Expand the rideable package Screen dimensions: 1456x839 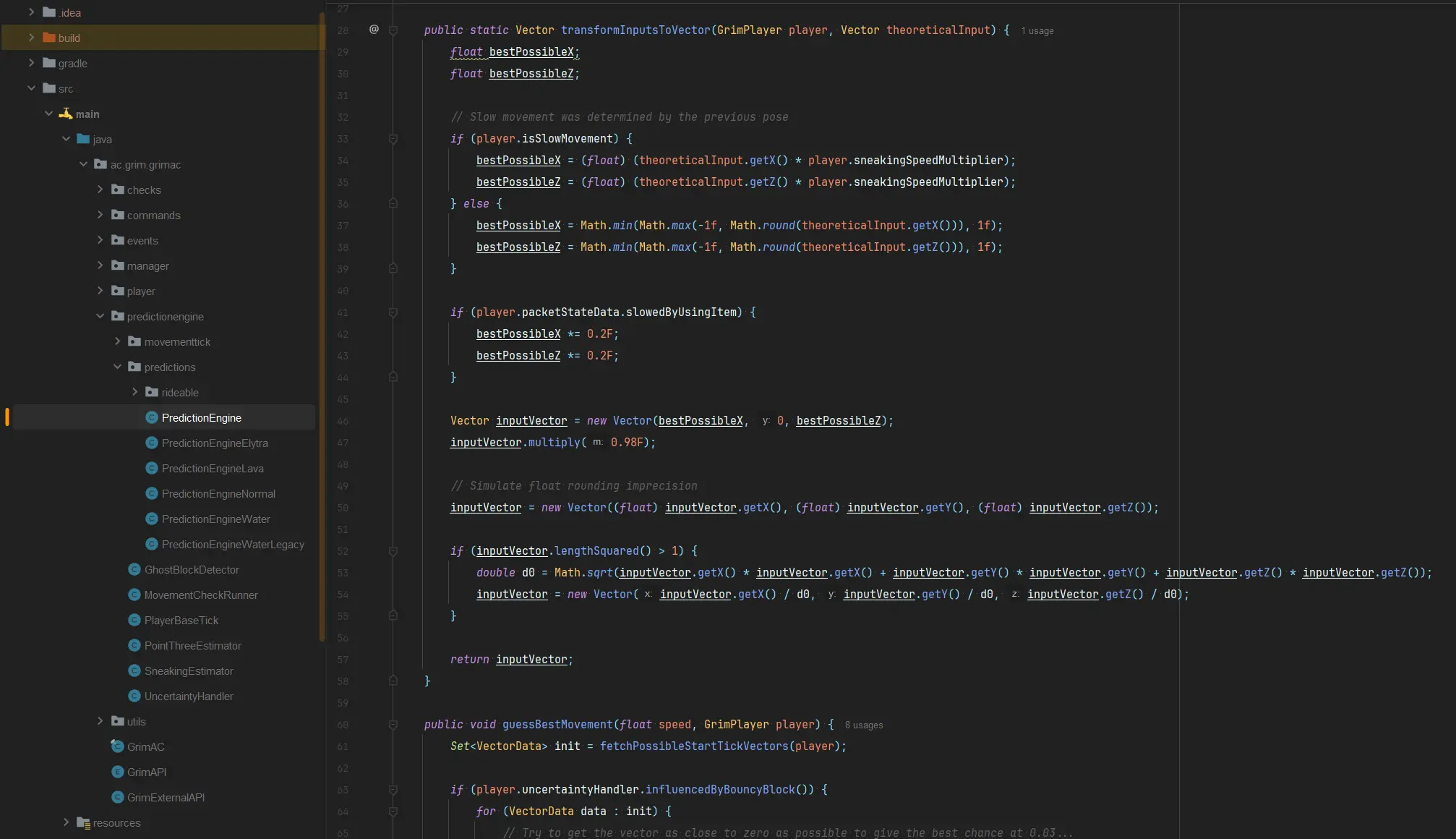click(x=134, y=392)
